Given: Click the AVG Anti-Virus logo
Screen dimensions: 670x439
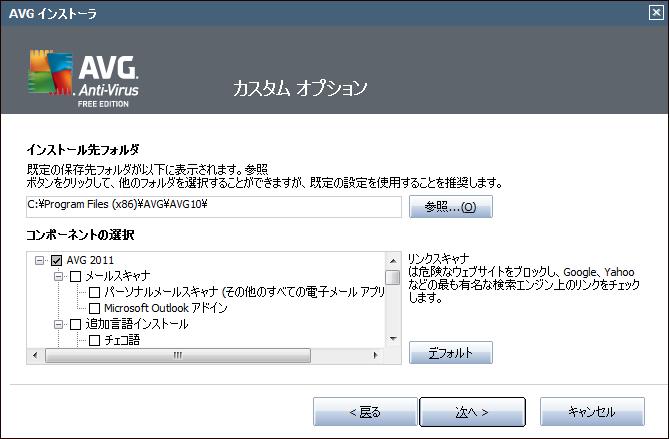Looking at the screenshot, I should (x=84, y=78).
